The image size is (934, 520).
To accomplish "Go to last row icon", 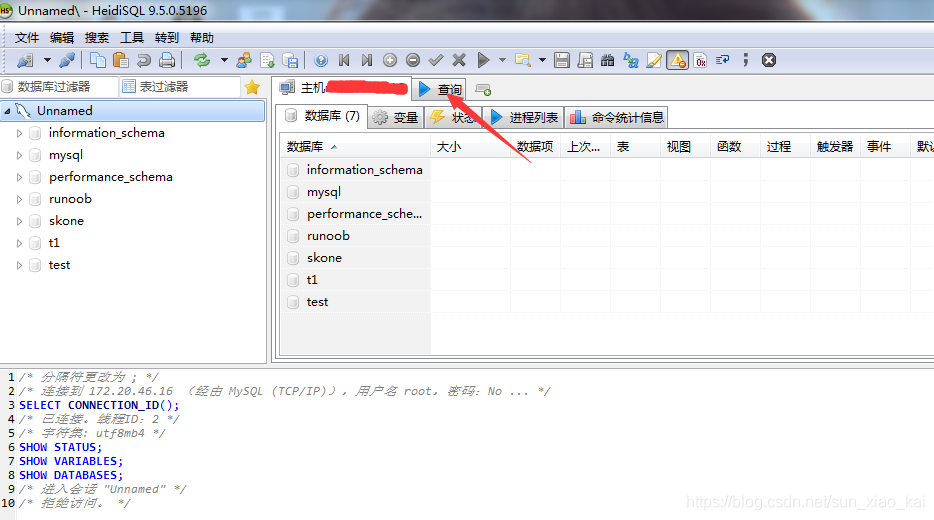I will [367, 60].
